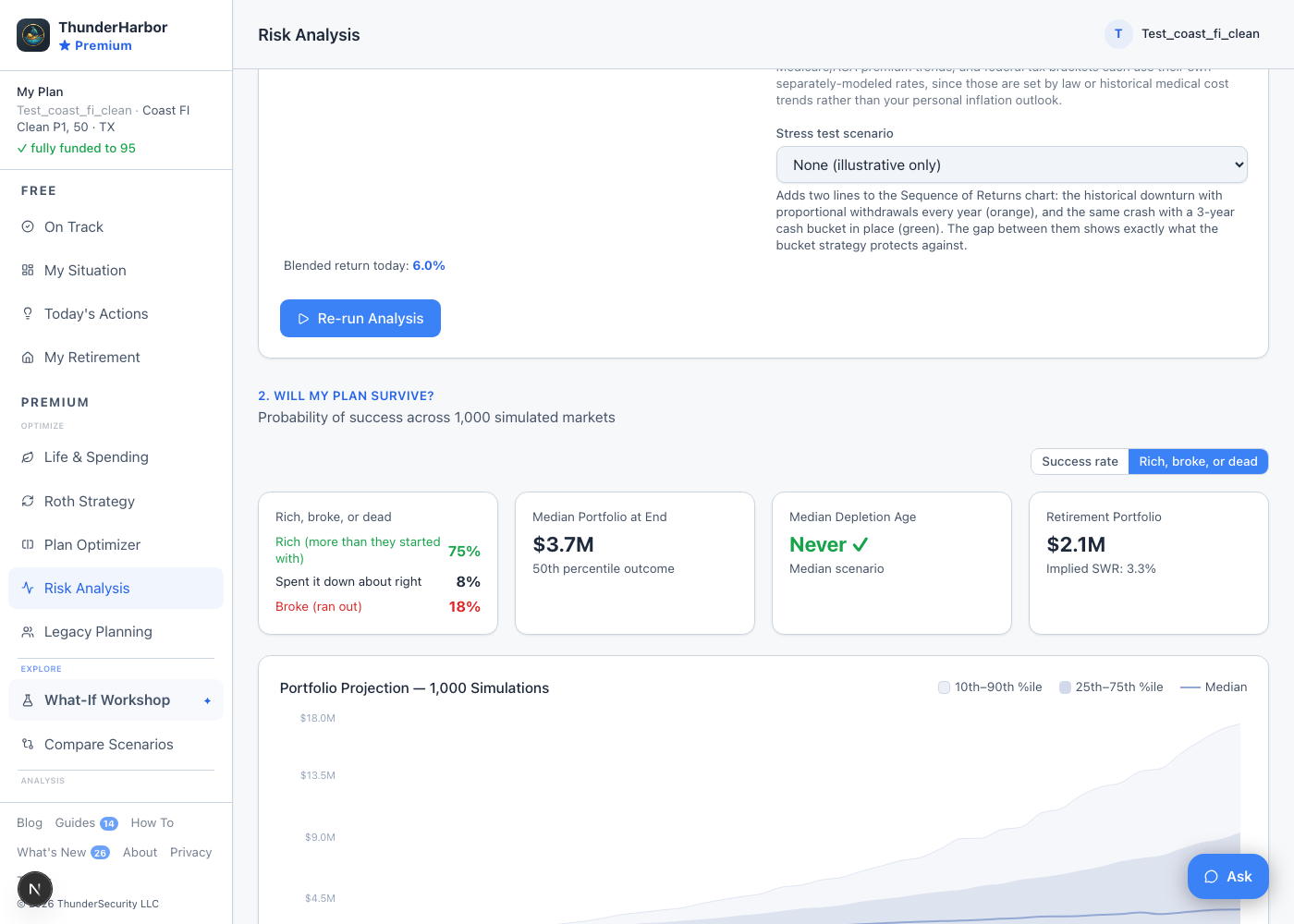
Task: Click the What's New count badge 26
Action: (100, 853)
